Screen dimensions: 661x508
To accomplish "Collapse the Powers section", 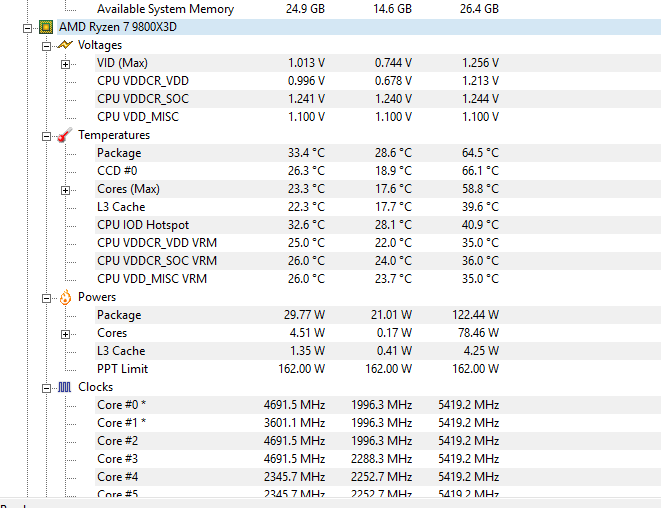I will [x=46, y=298].
